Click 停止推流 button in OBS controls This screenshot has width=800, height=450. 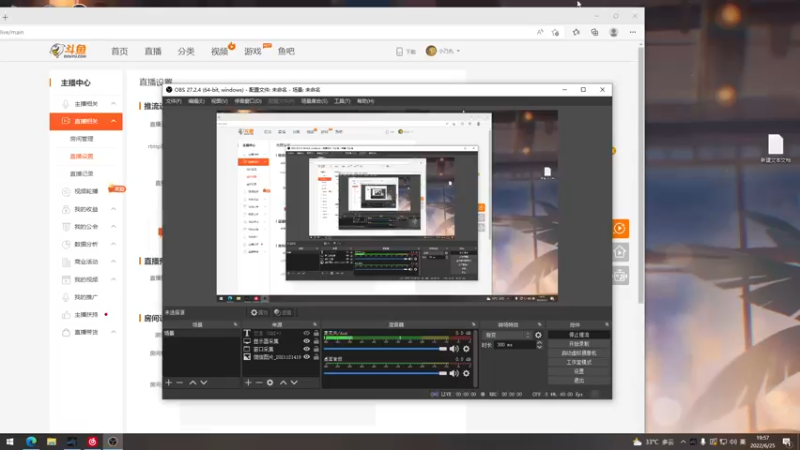pos(579,335)
